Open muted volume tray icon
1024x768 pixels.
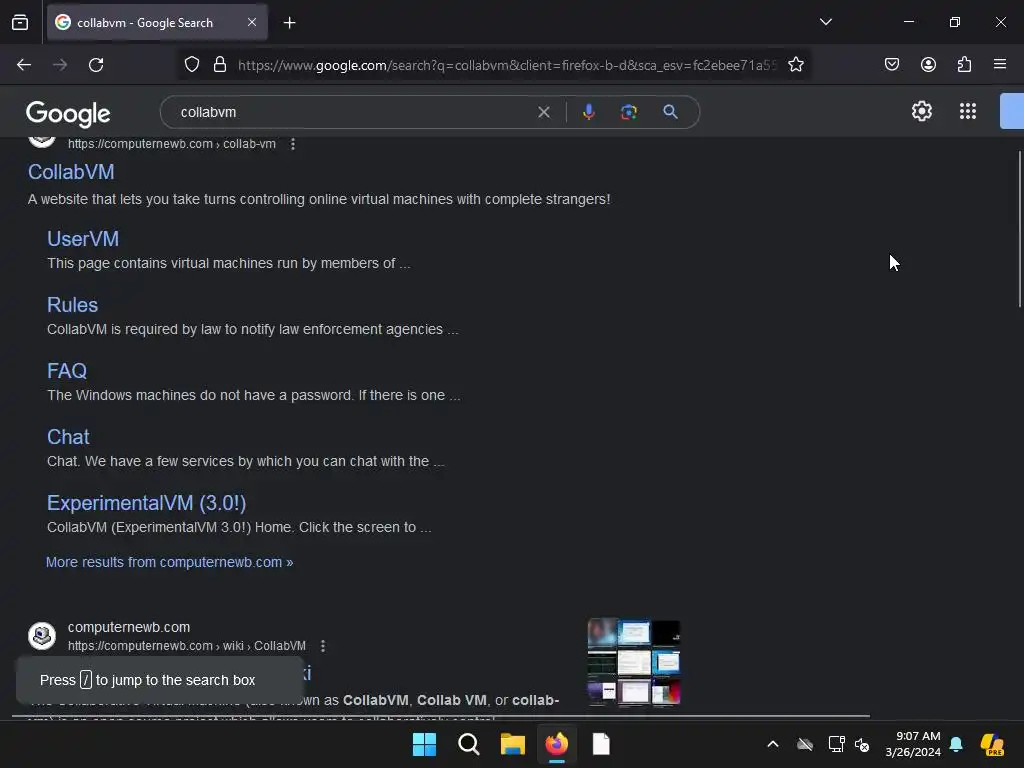click(x=862, y=744)
